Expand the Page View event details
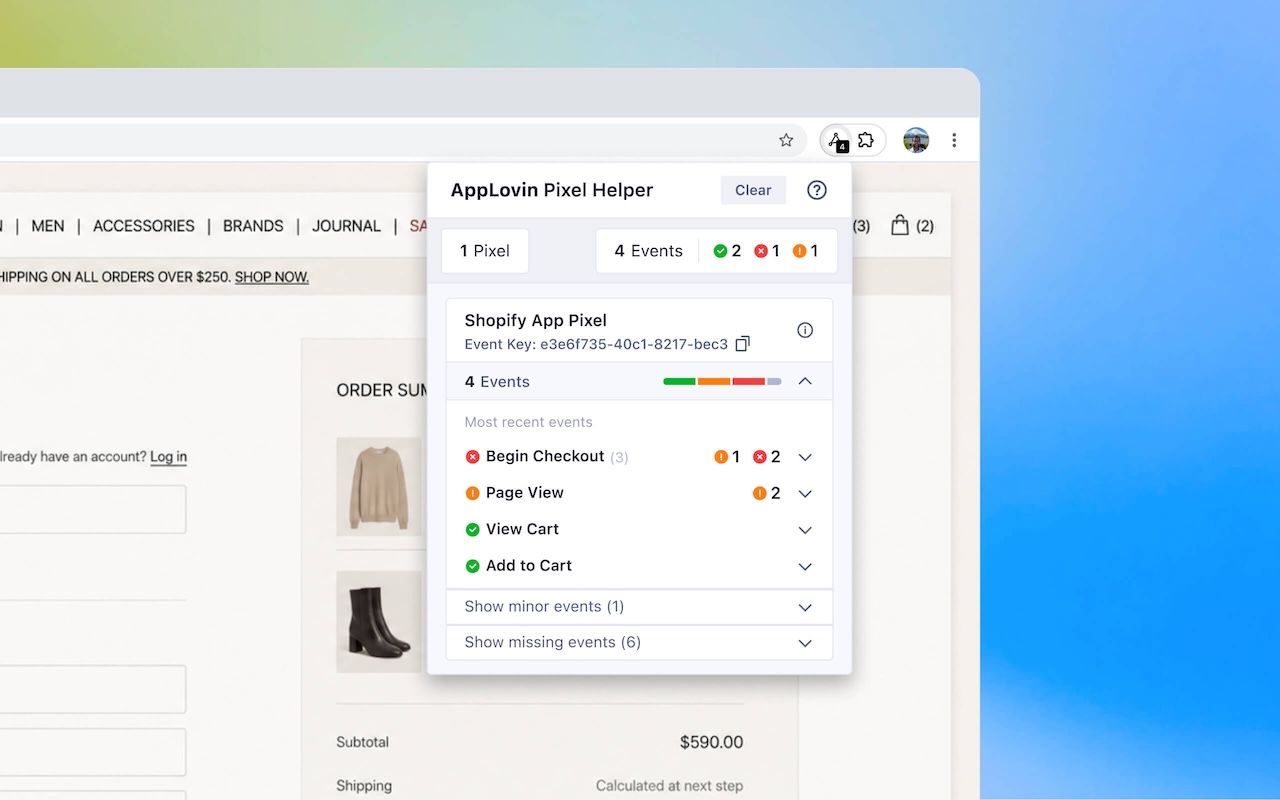The image size is (1280, 800). [x=805, y=493]
